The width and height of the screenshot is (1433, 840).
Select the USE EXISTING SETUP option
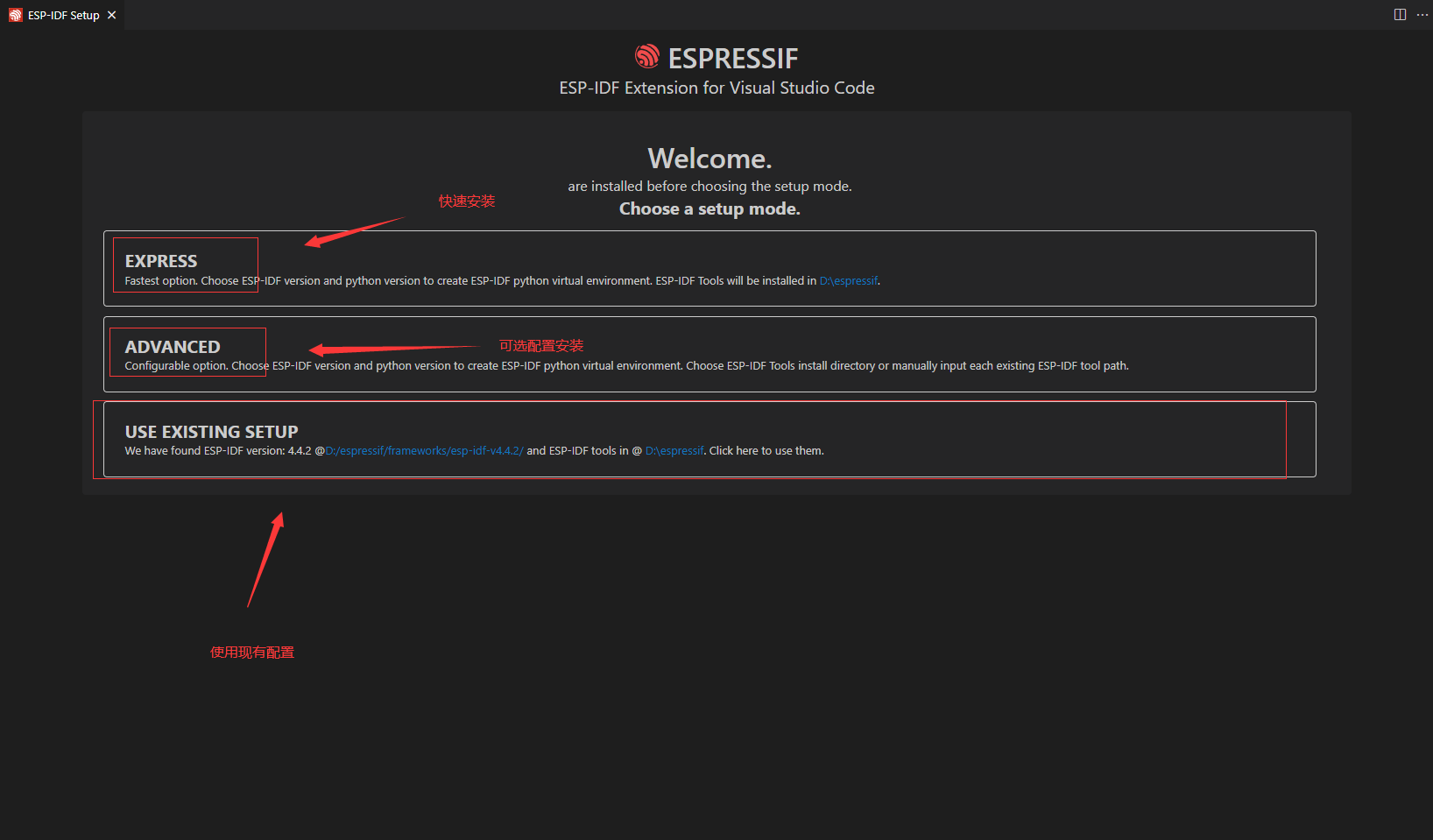709,439
